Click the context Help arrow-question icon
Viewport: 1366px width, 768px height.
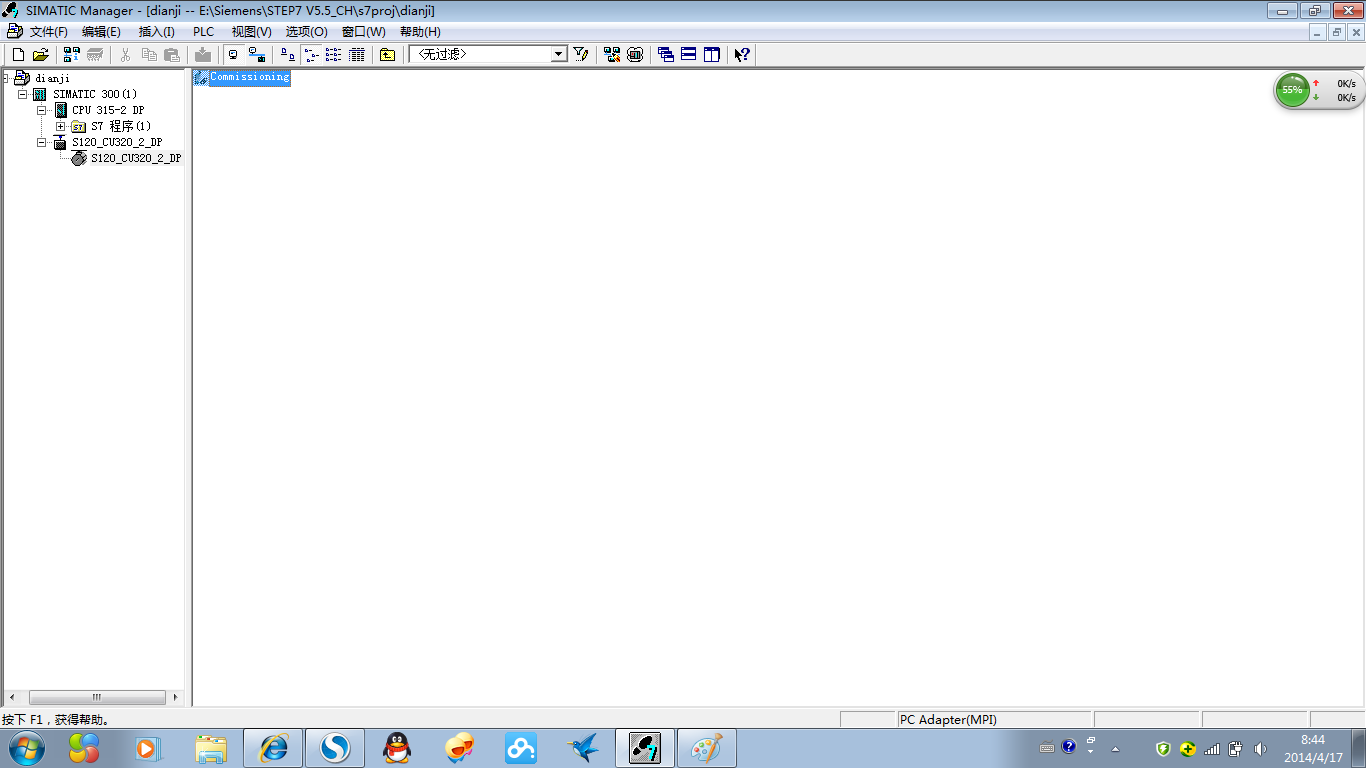[742, 55]
